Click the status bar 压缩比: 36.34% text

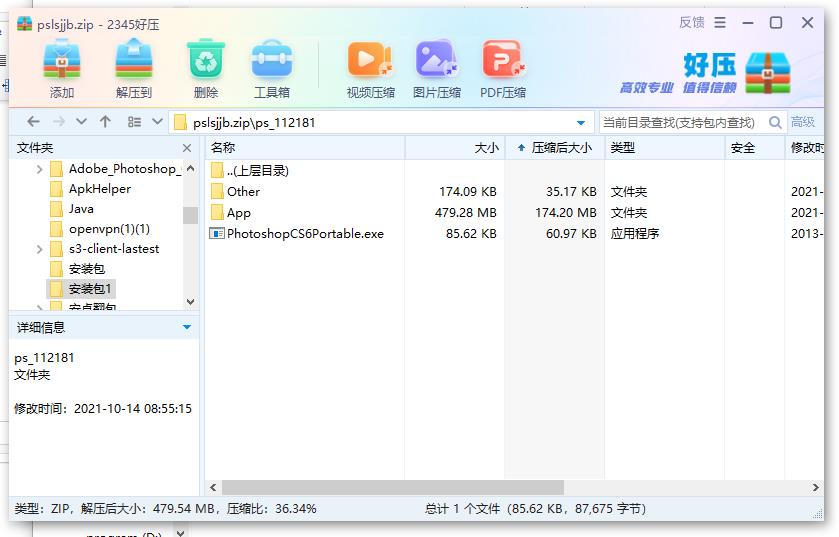click(x=271, y=508)
